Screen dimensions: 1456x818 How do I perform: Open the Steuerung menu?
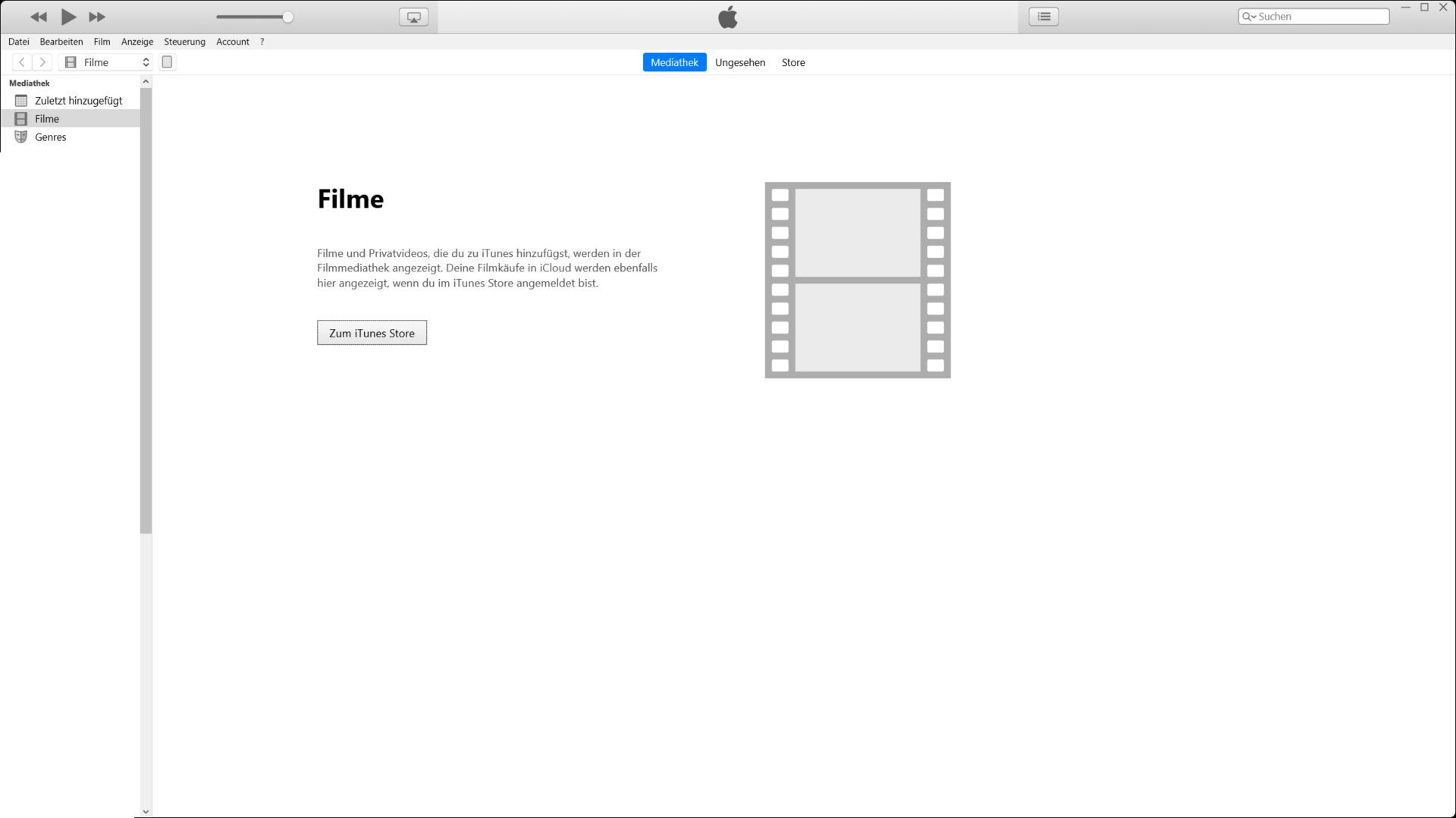pos(184,42)
